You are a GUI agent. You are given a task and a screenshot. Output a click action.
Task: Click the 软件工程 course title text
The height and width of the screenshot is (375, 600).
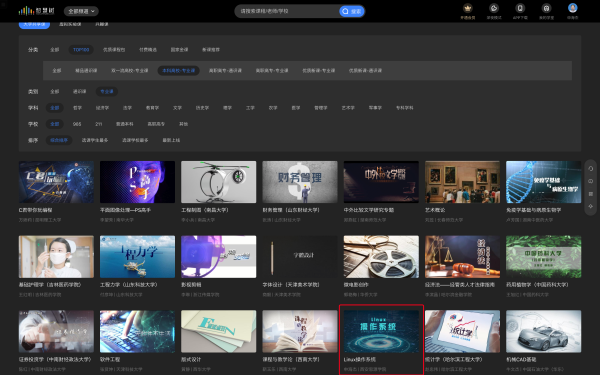pyautogui.click(x=110, y=360)
